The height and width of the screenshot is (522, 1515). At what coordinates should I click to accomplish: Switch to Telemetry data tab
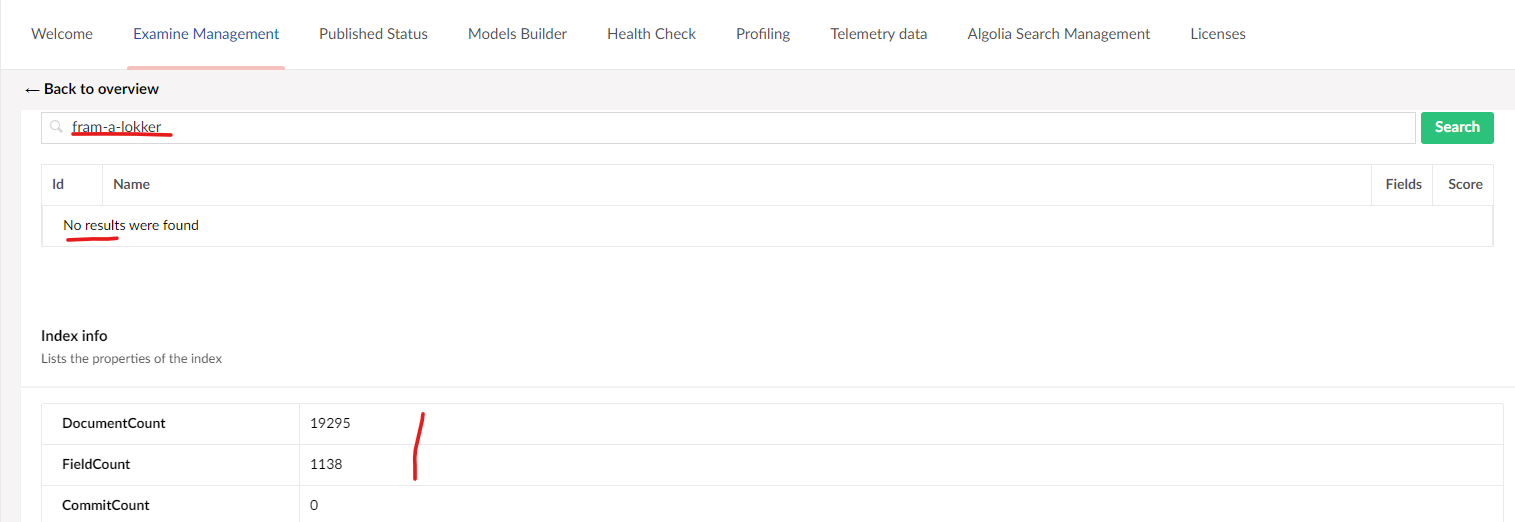[878, 34]
